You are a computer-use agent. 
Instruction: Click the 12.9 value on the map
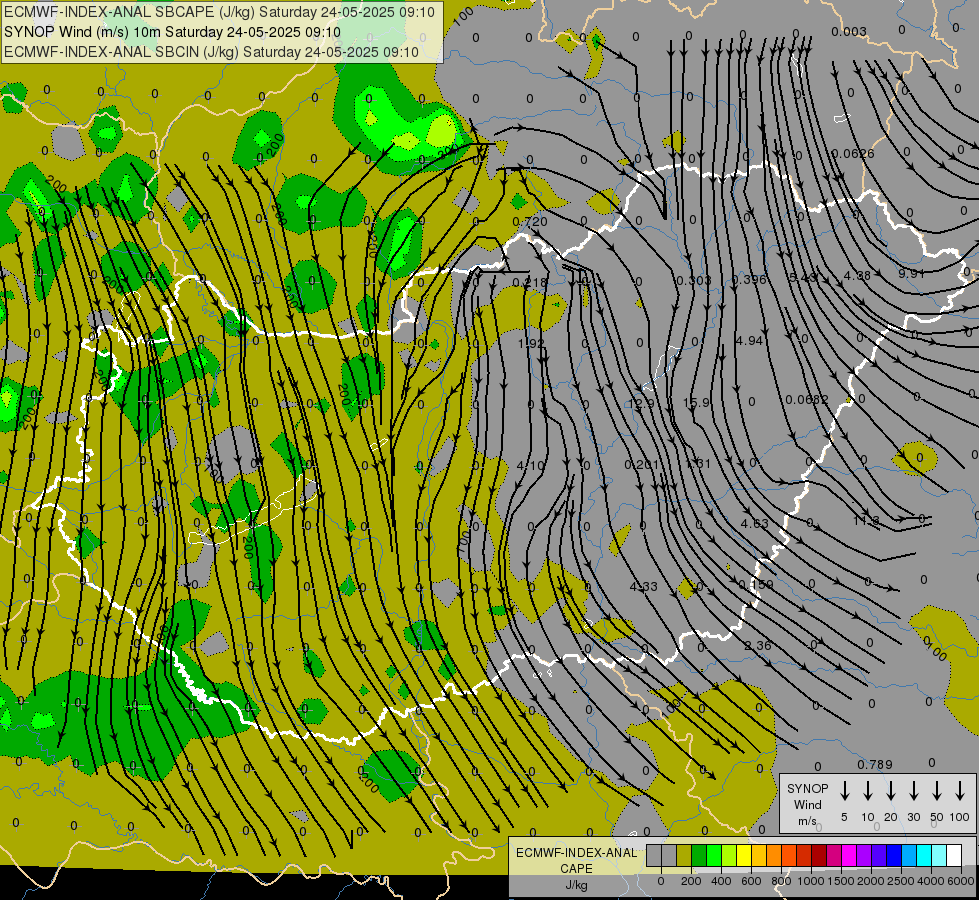pyautogui.click(x=641, y=403)
